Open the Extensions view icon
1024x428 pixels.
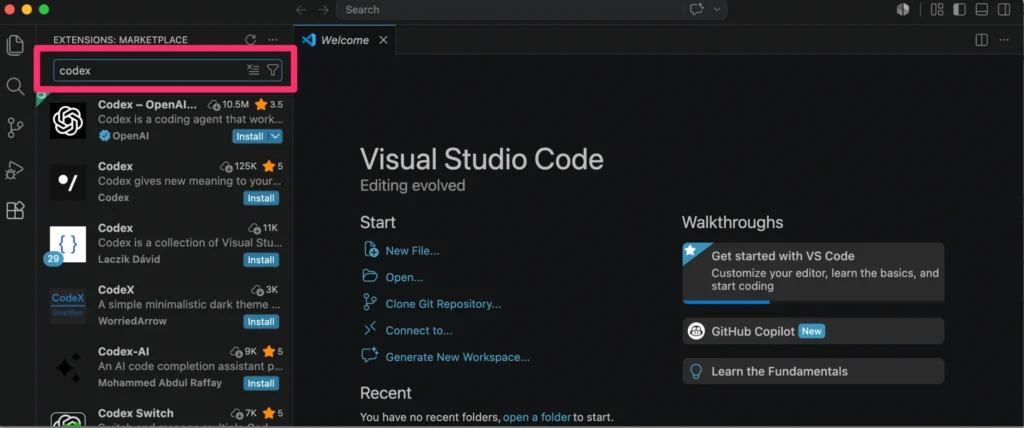point(15,210)
